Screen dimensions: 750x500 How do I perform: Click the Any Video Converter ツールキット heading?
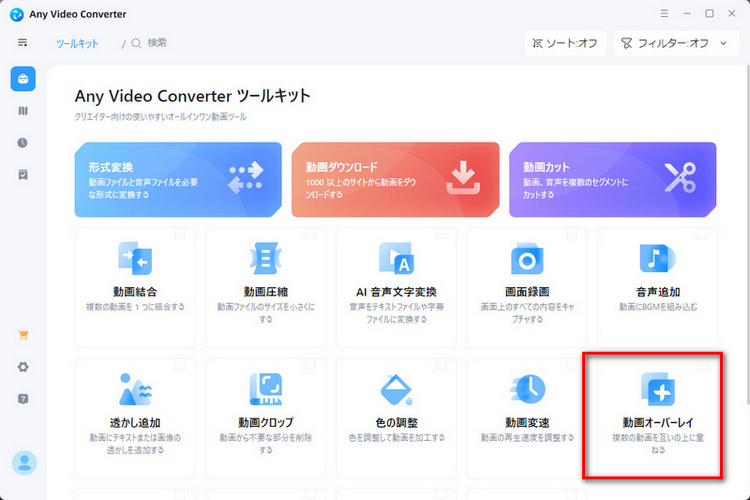pyautogui.click(x=193, y=96)
